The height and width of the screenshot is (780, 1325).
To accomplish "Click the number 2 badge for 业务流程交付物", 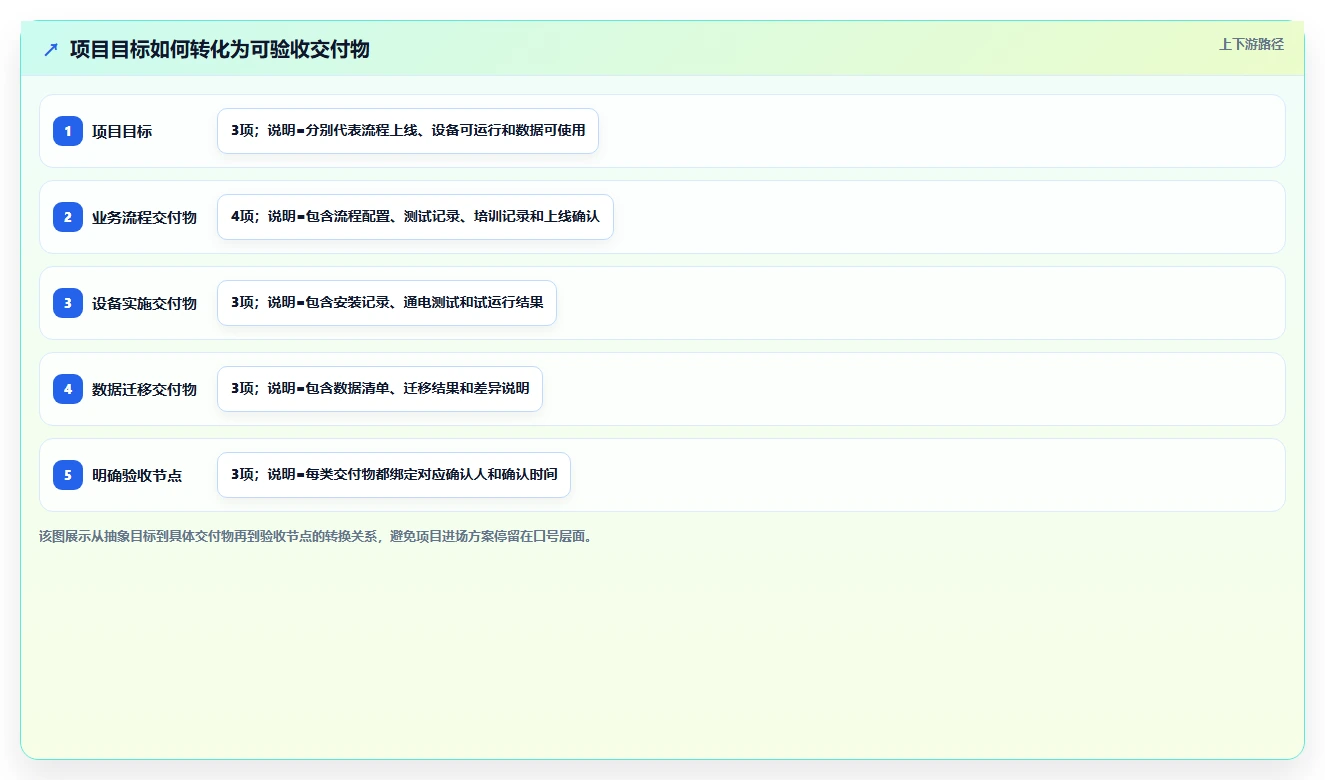I will (x=68, y=217).
